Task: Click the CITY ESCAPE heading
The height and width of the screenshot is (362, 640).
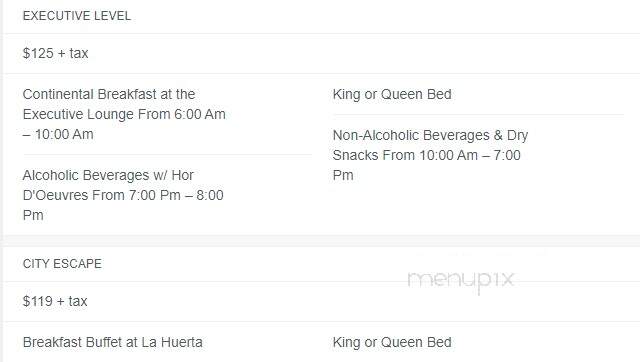Action: [x=62, y=264]
